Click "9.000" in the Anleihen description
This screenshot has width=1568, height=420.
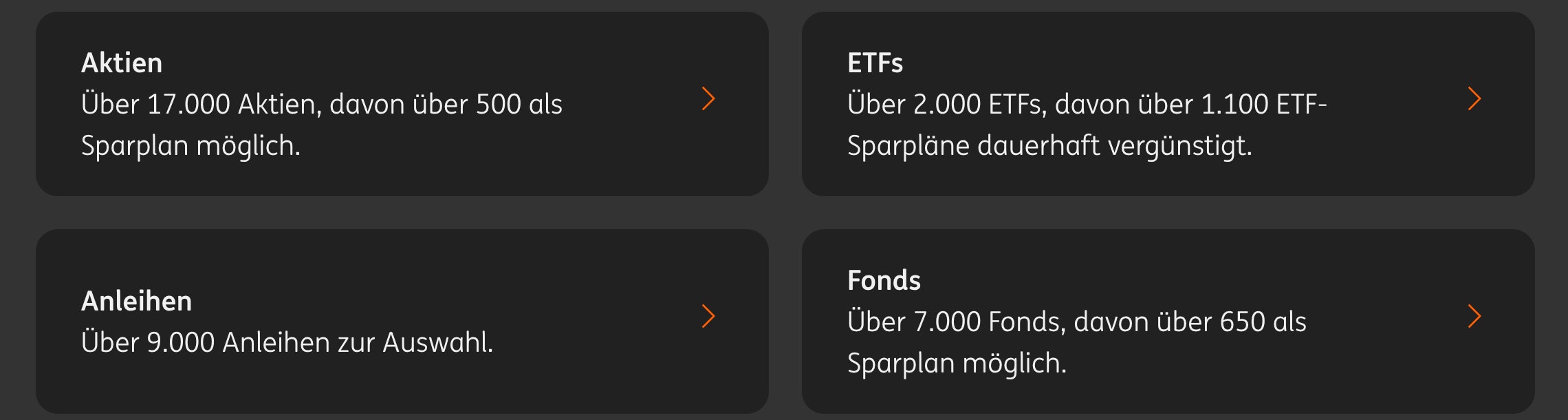pos(181,343)
